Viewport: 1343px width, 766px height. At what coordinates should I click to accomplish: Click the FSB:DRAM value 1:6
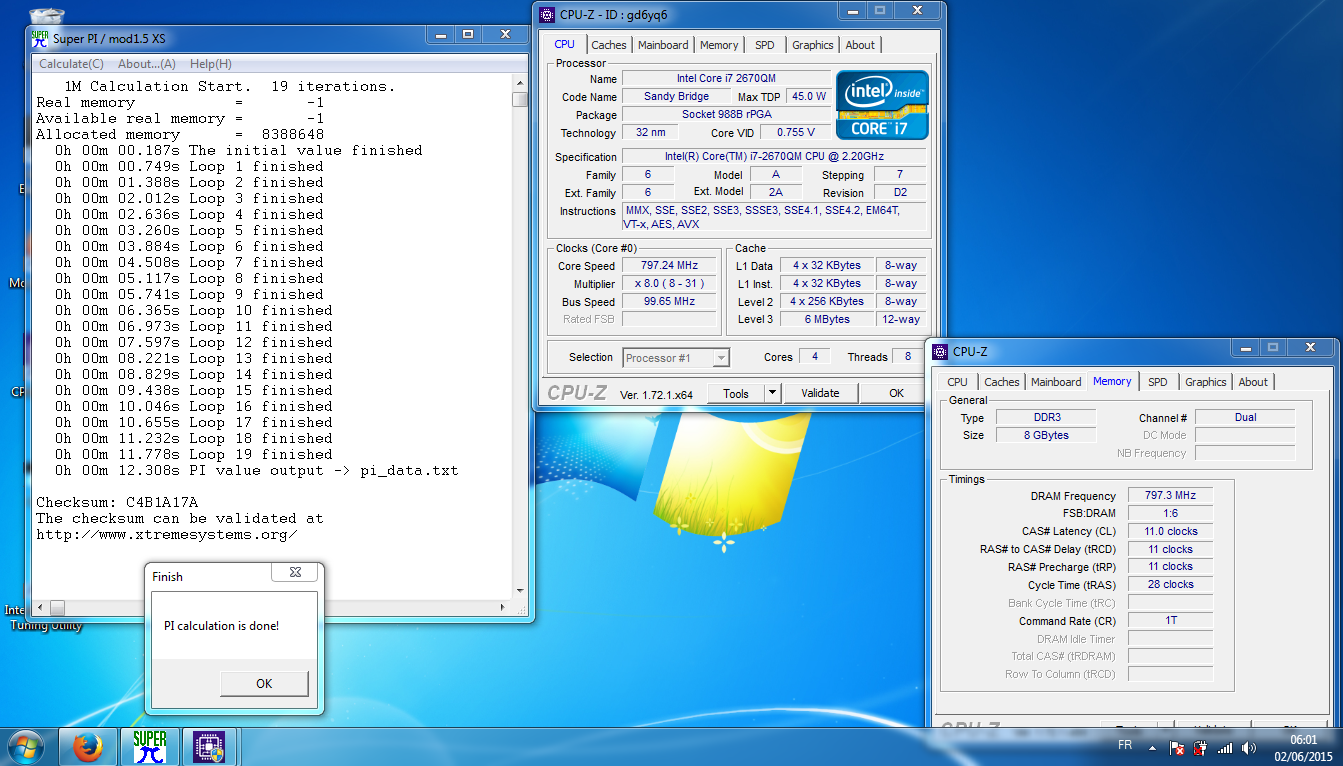coord(1170,513)
